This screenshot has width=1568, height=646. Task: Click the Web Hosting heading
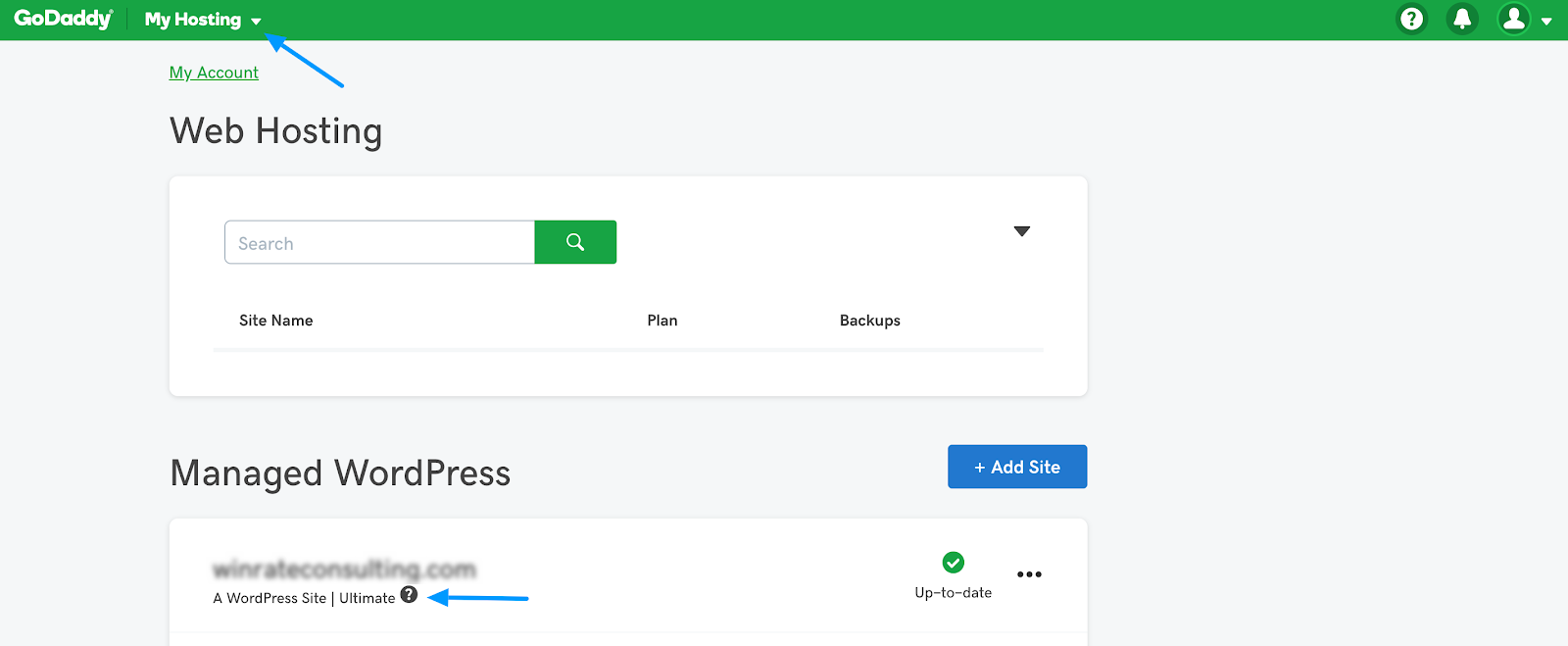pos(276,131)
